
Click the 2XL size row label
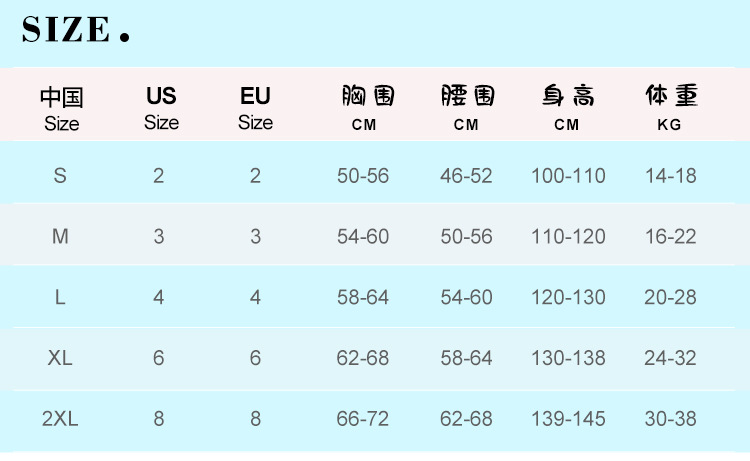tap(60, 419)
